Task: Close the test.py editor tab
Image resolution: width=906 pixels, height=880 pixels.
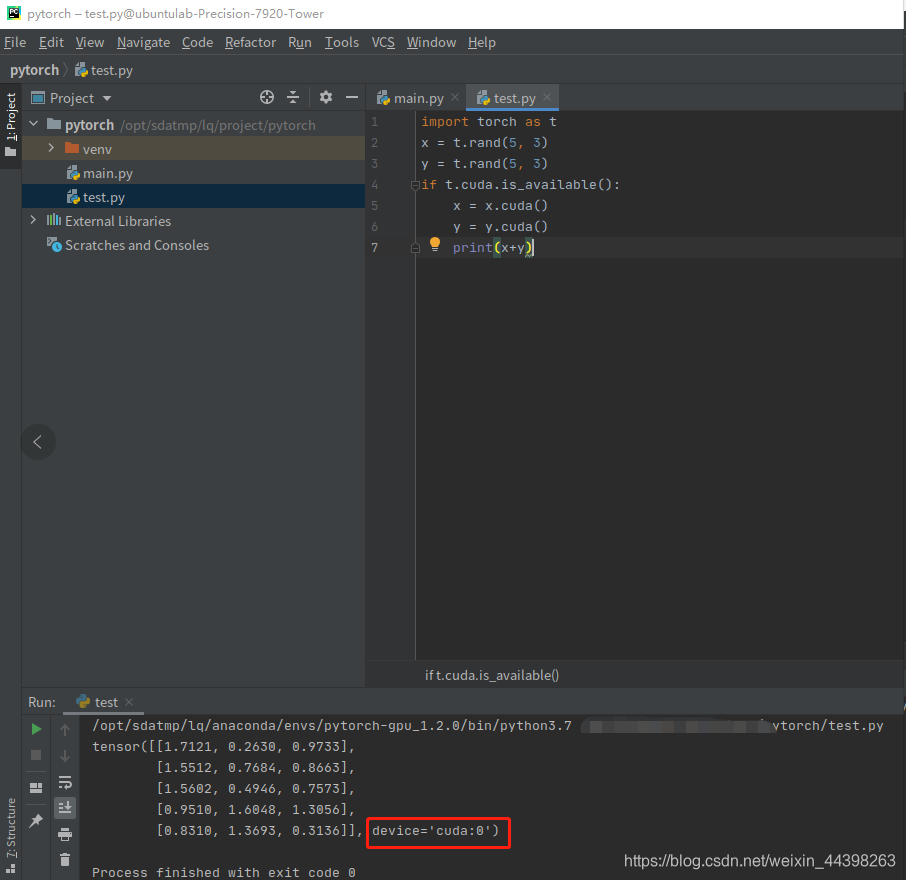Action: pos(547,97)
